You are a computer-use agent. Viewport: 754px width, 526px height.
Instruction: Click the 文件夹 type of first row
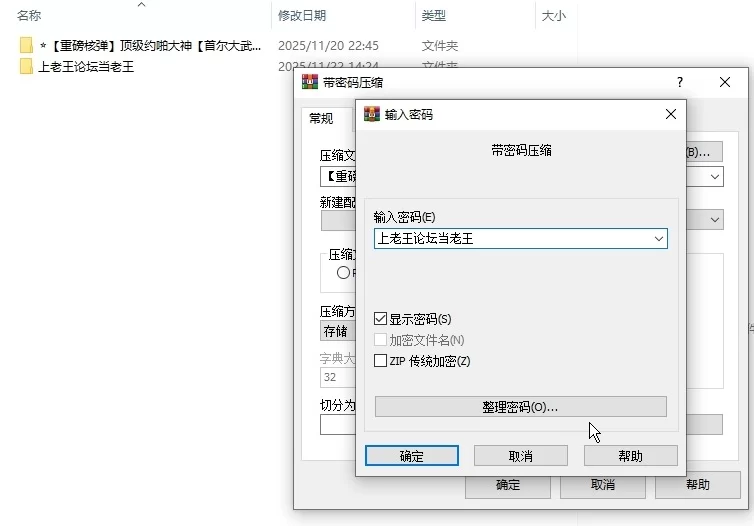tap(440, 46)
